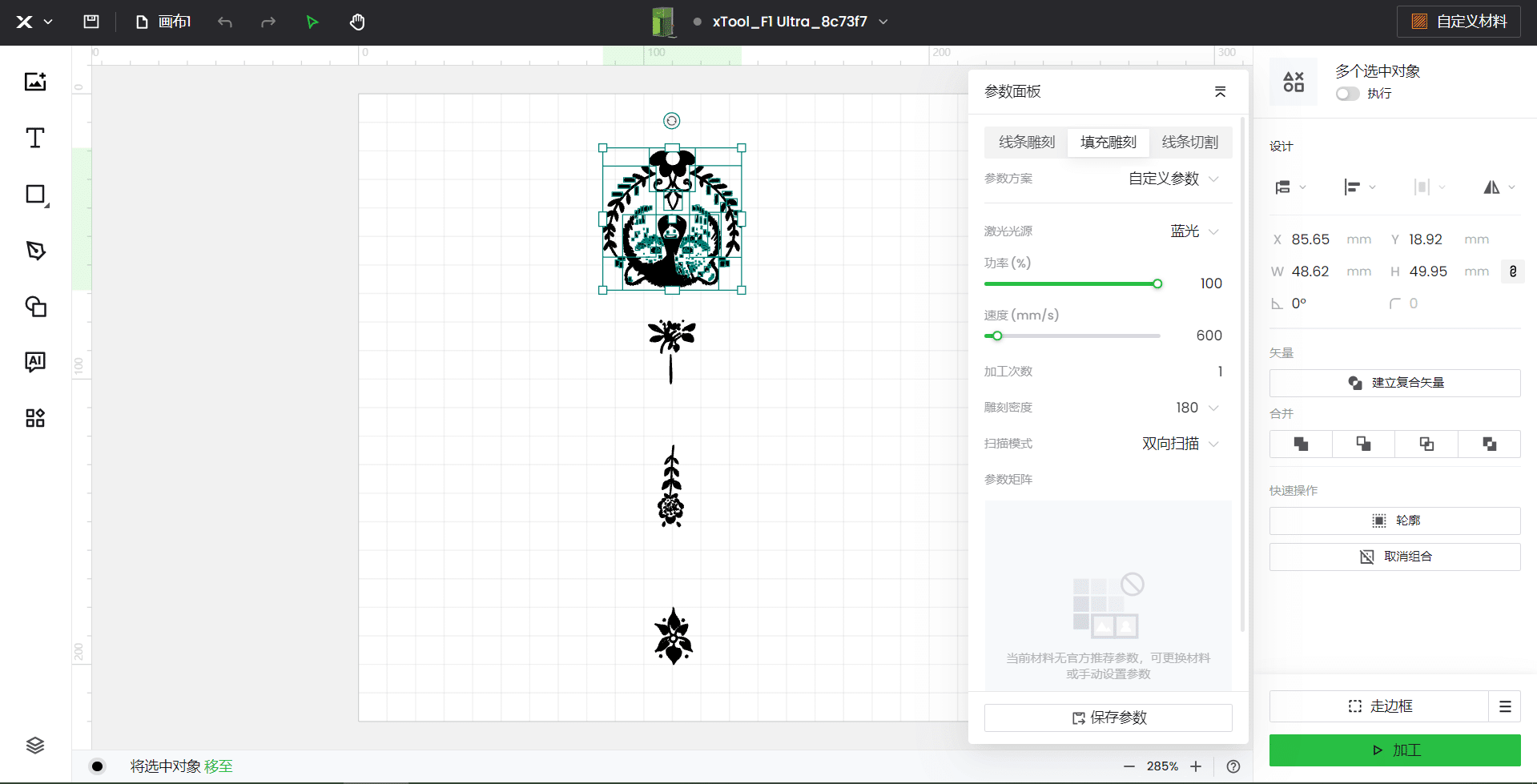Switch to the 线条雕刻 tab
This screenshot has height=784, width=1537.
tap(1027, 143)
